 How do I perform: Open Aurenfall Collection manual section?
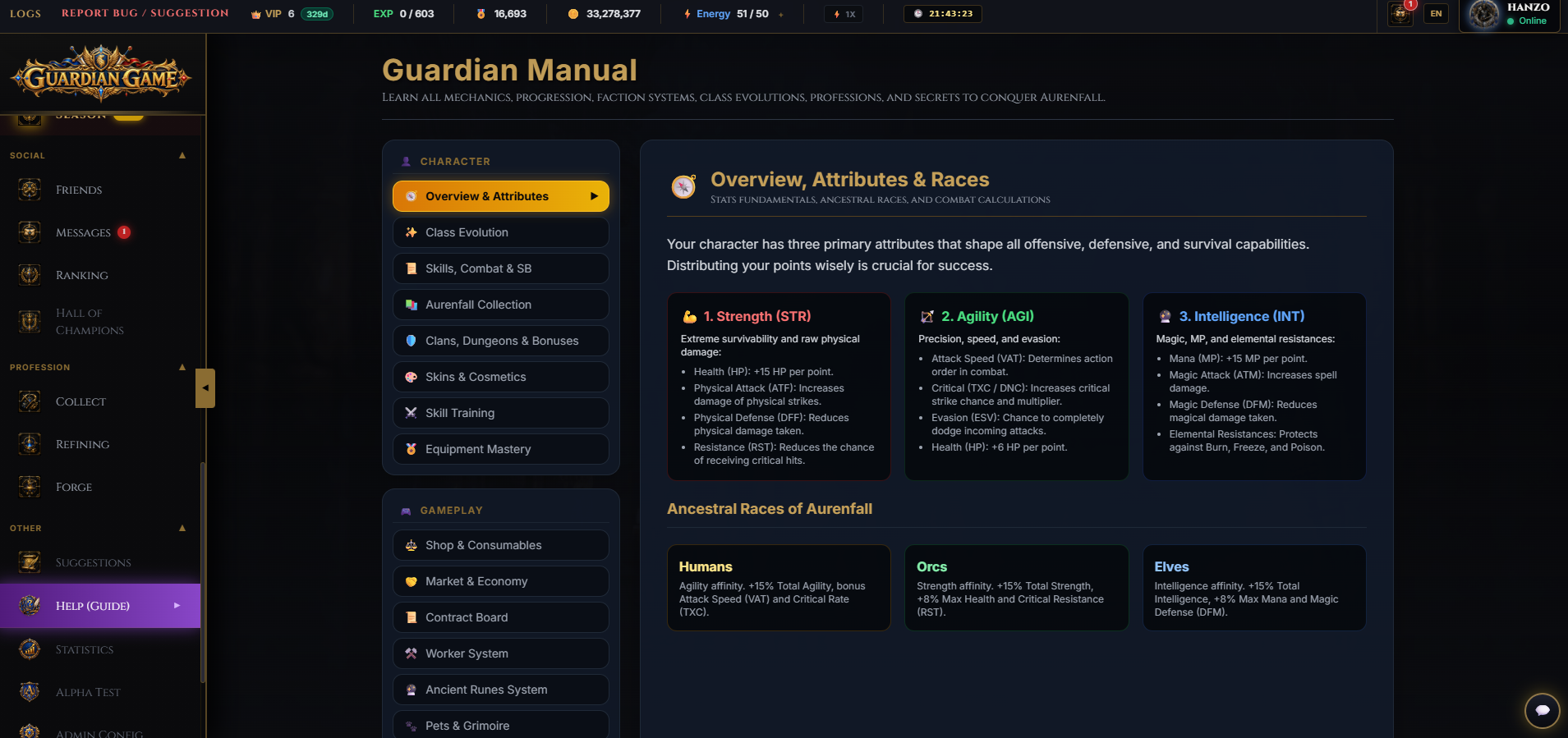pos(501,305)
